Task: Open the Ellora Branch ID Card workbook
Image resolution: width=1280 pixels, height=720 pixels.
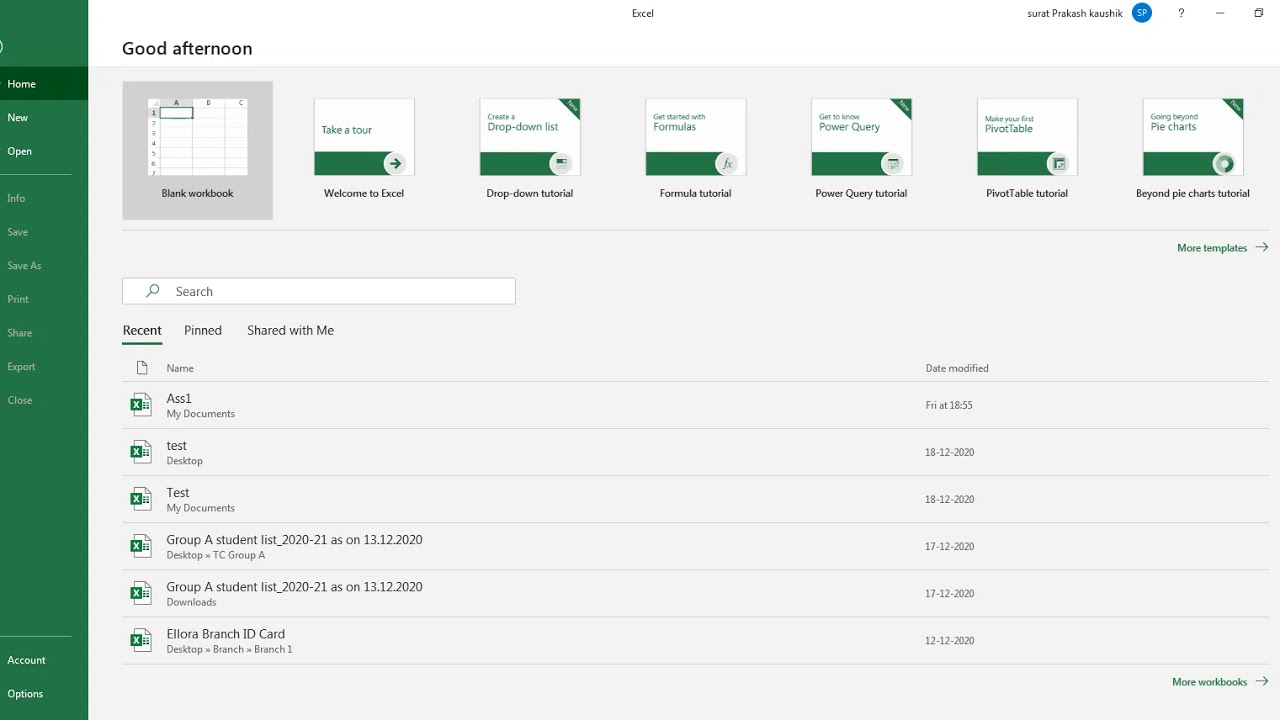Action: (696, 640)
